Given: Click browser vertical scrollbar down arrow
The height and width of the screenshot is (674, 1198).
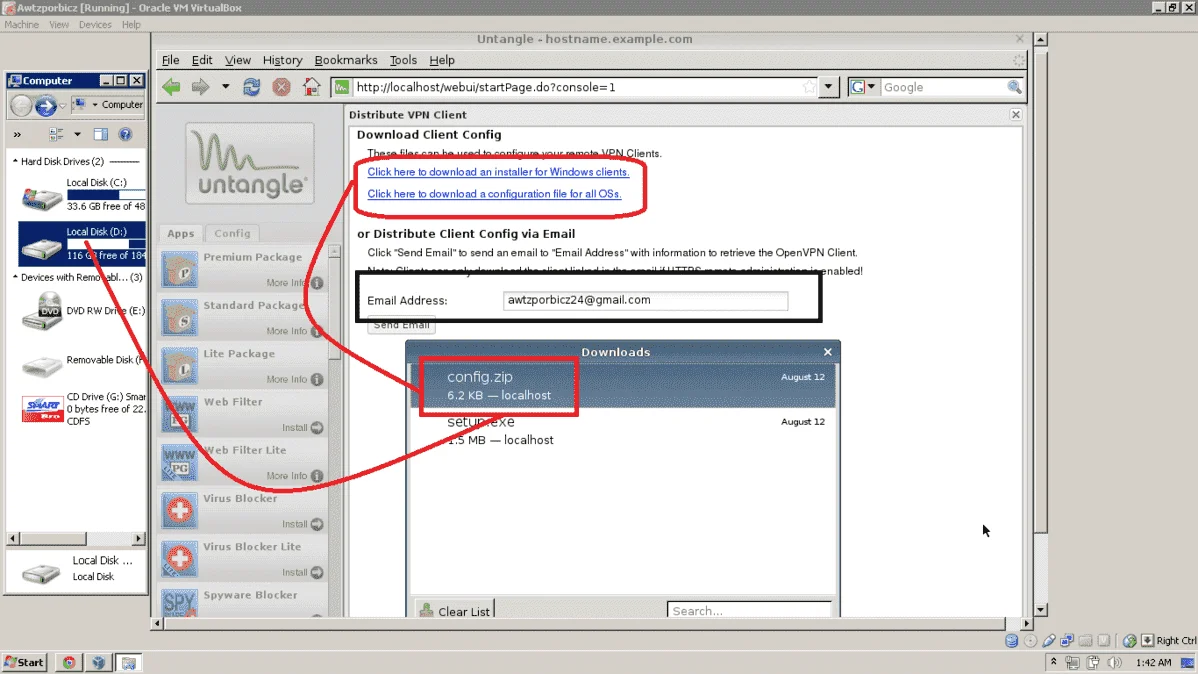Looking at the screenshot, I should coord(1041,610).
